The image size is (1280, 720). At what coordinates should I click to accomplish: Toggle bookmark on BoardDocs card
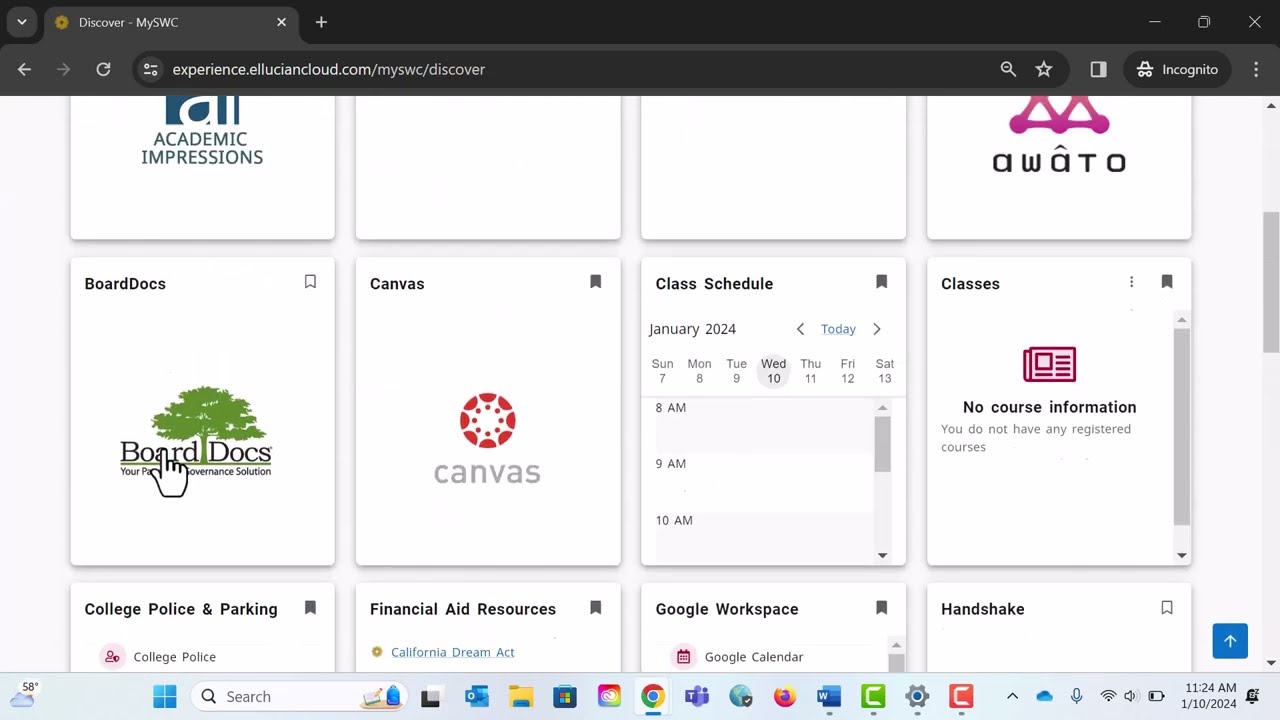(x=310, y=282)
